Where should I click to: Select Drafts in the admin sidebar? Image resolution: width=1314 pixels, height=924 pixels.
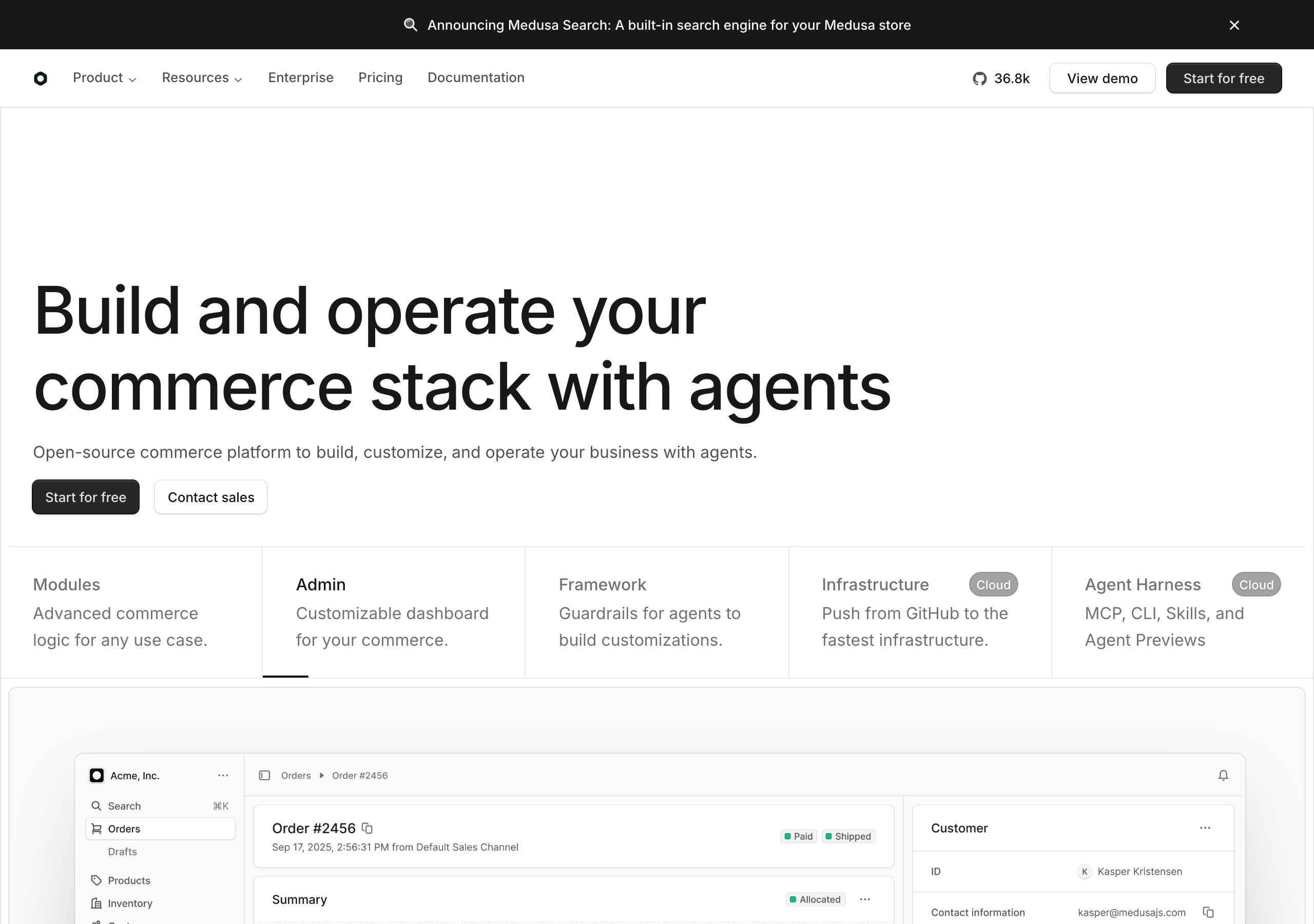[123, 851]
